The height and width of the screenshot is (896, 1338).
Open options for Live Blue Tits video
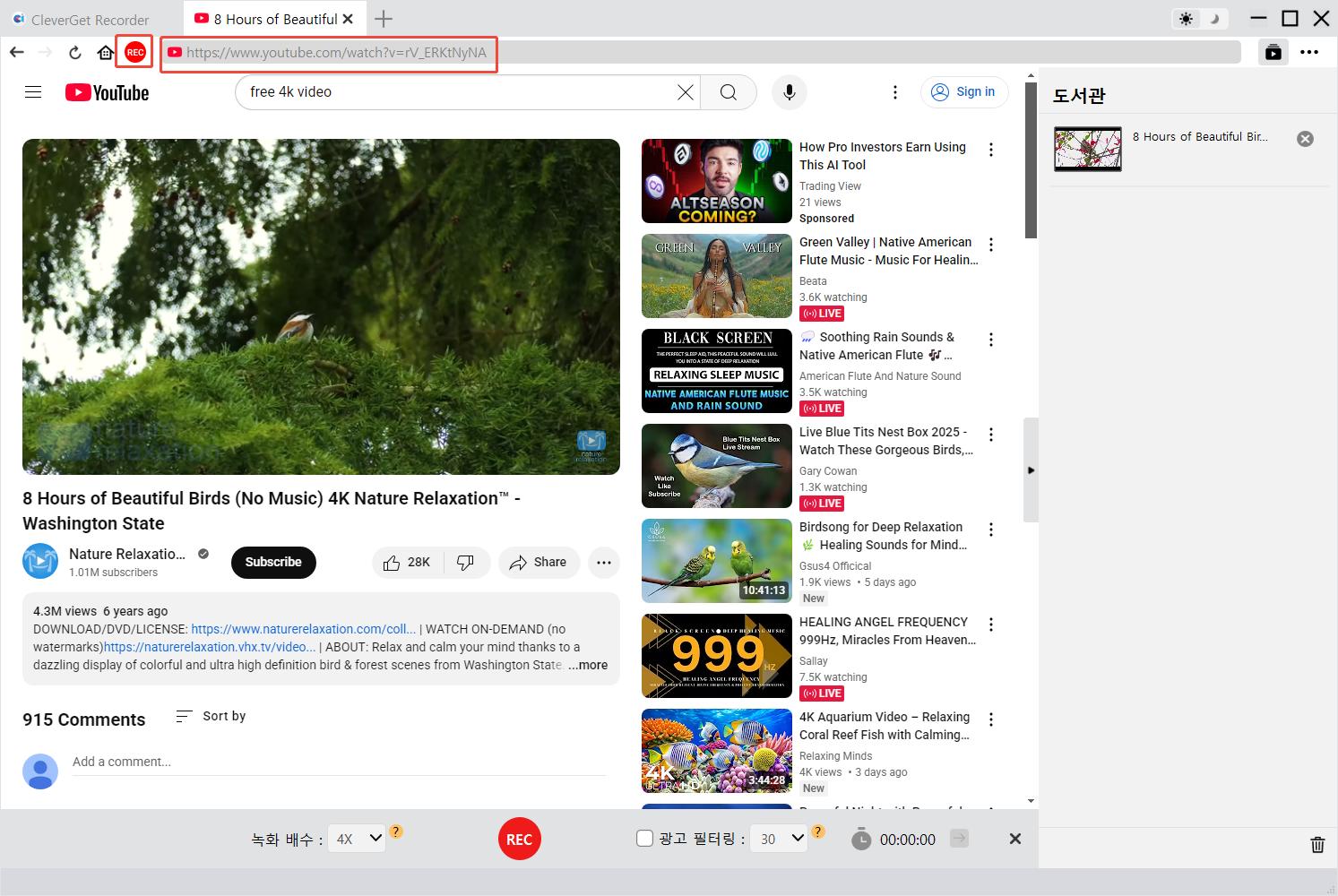[991, 435]
